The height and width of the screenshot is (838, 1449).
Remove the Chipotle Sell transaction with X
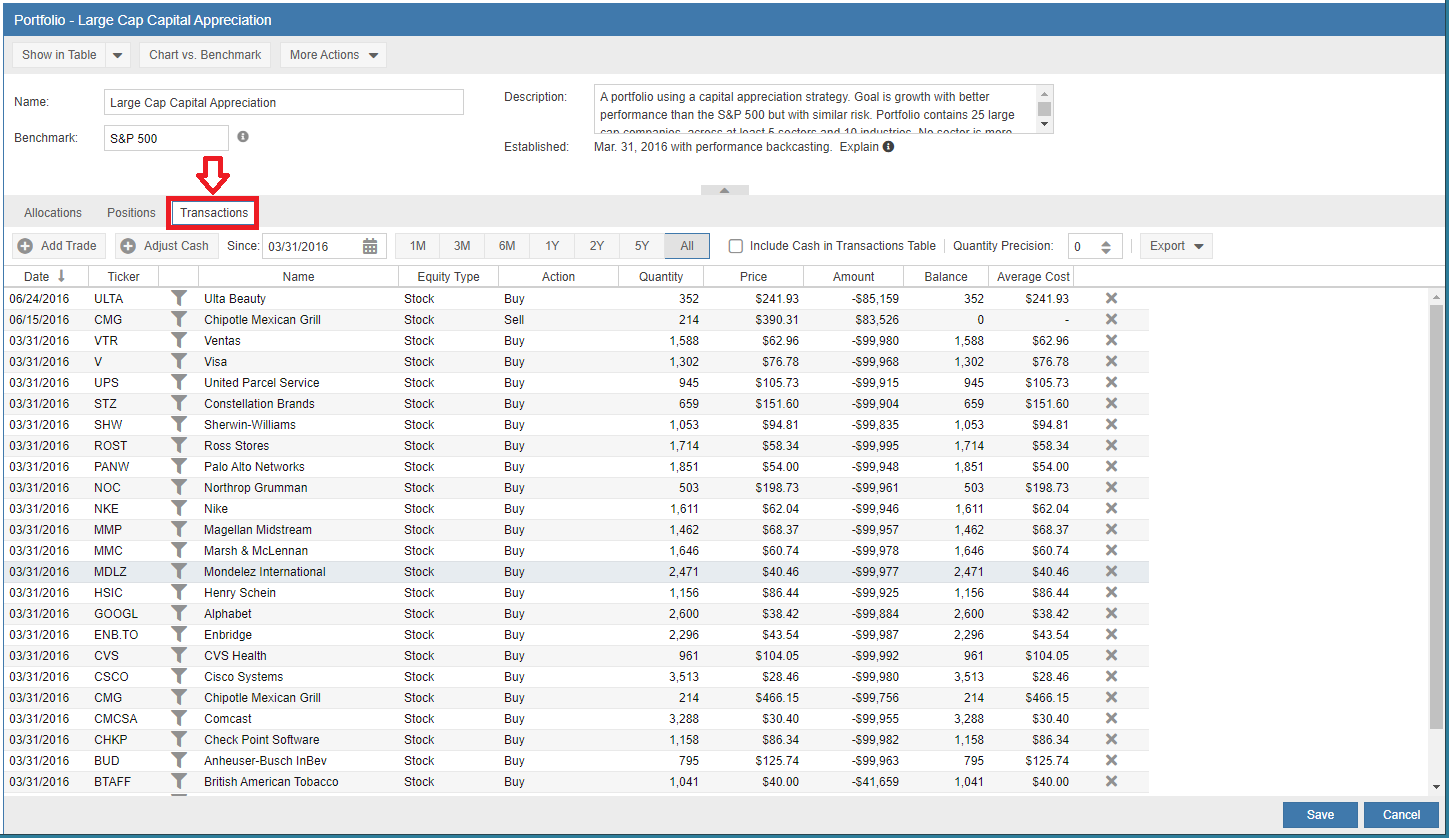1111,319
